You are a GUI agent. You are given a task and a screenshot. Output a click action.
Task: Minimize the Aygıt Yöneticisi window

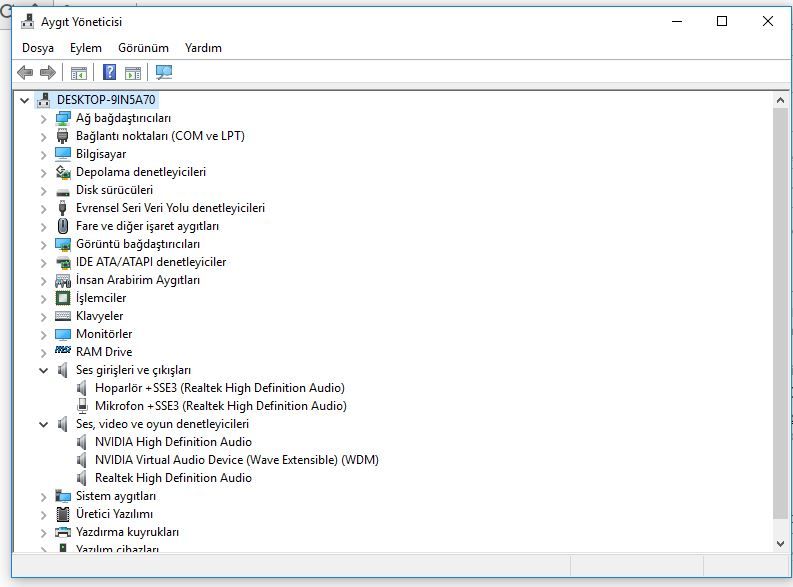[x=677, y=21]
